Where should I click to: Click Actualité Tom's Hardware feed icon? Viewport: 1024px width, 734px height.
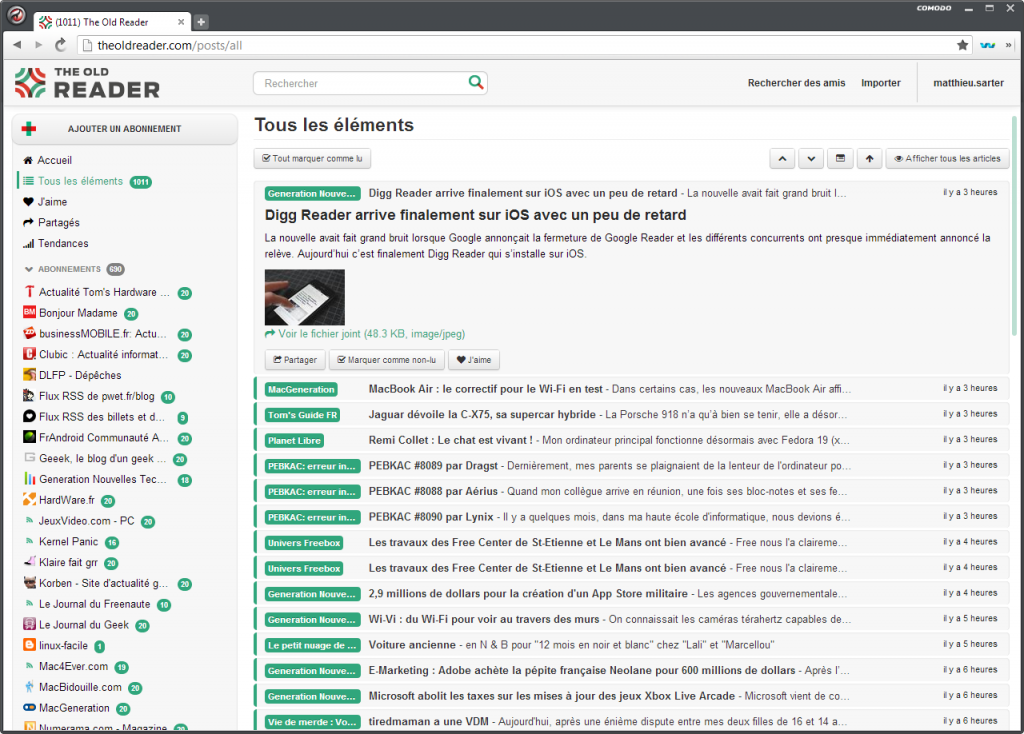[x=29, y=292]
